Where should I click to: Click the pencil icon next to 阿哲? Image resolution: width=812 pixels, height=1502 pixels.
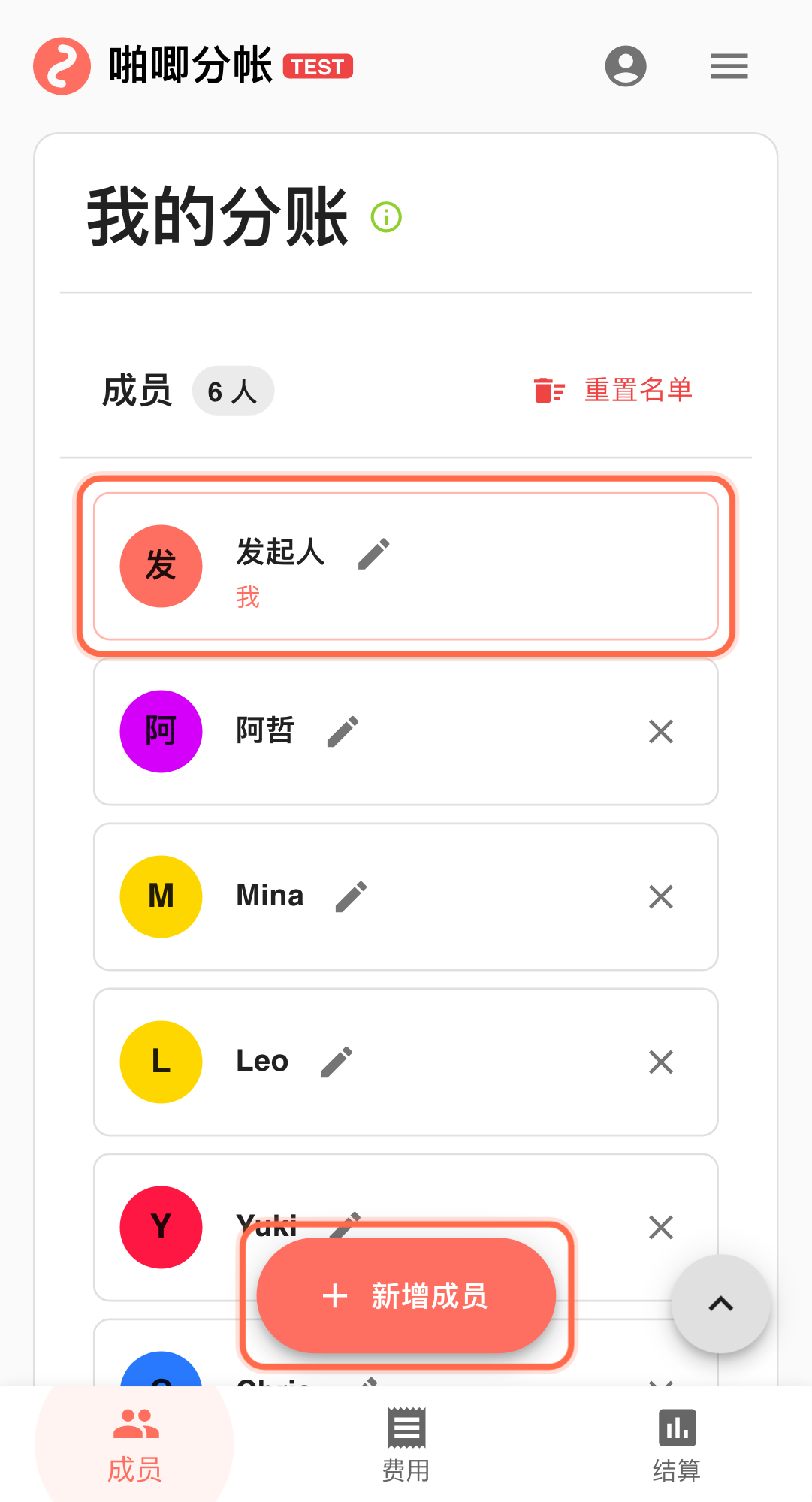[343, 731]
